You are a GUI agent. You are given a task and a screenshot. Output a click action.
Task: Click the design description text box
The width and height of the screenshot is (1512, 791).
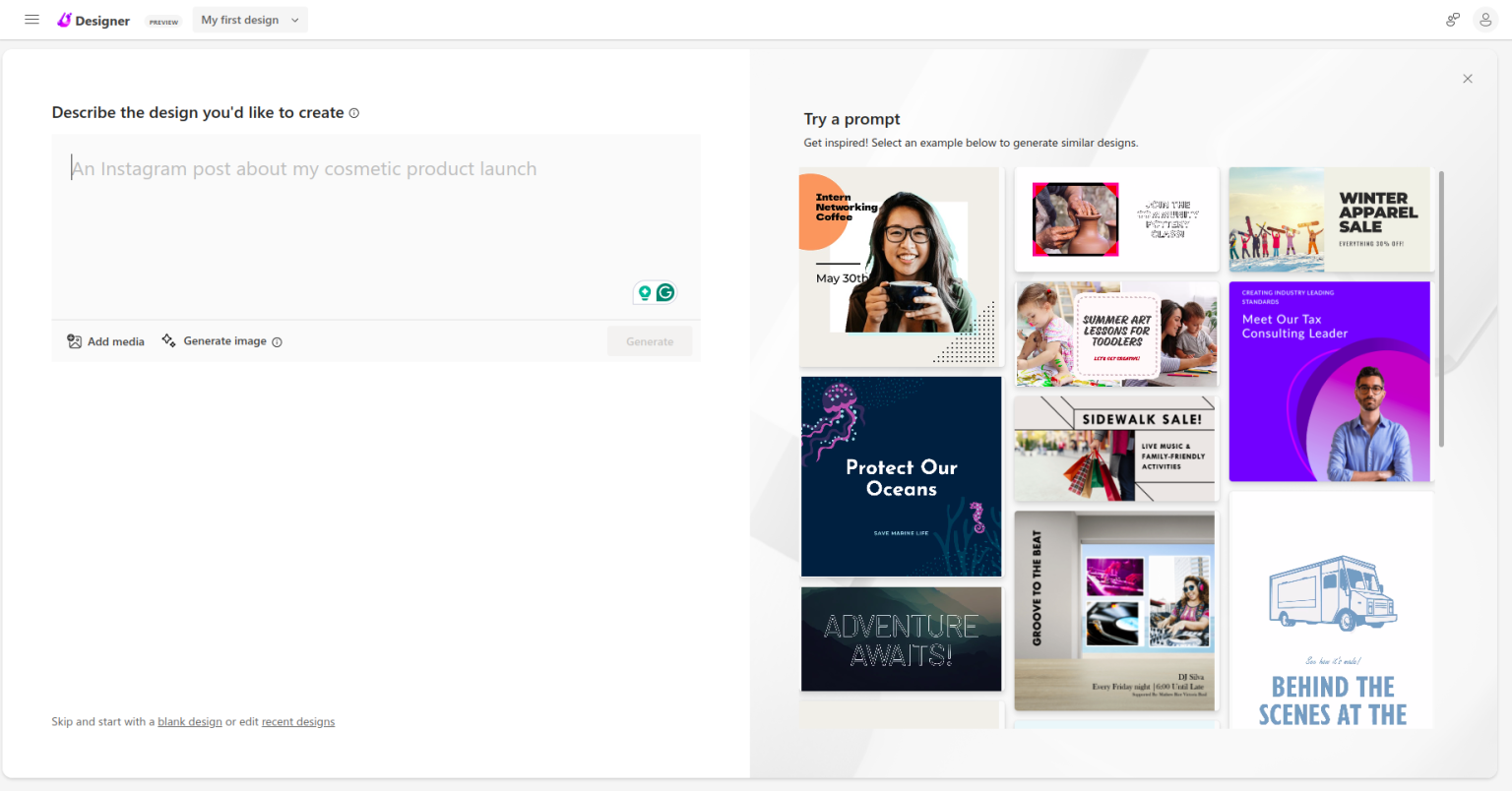click(x=376, y=226)
